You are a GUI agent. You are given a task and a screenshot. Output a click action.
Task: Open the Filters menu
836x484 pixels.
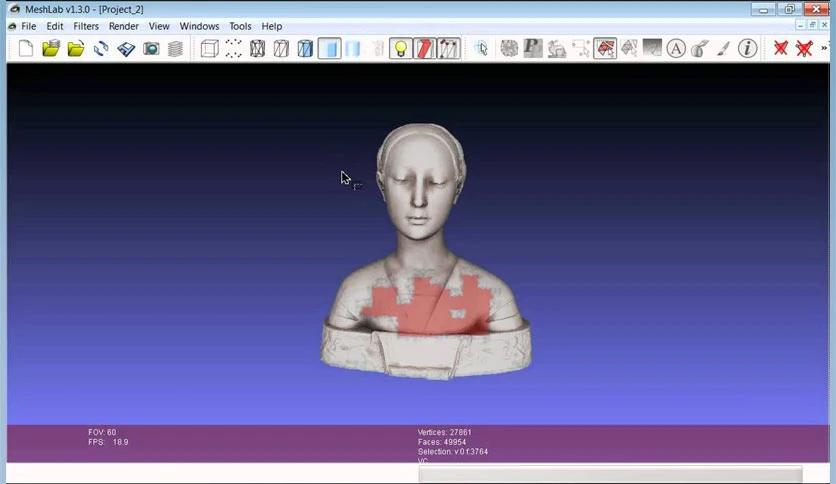click(x=86, y=26)
